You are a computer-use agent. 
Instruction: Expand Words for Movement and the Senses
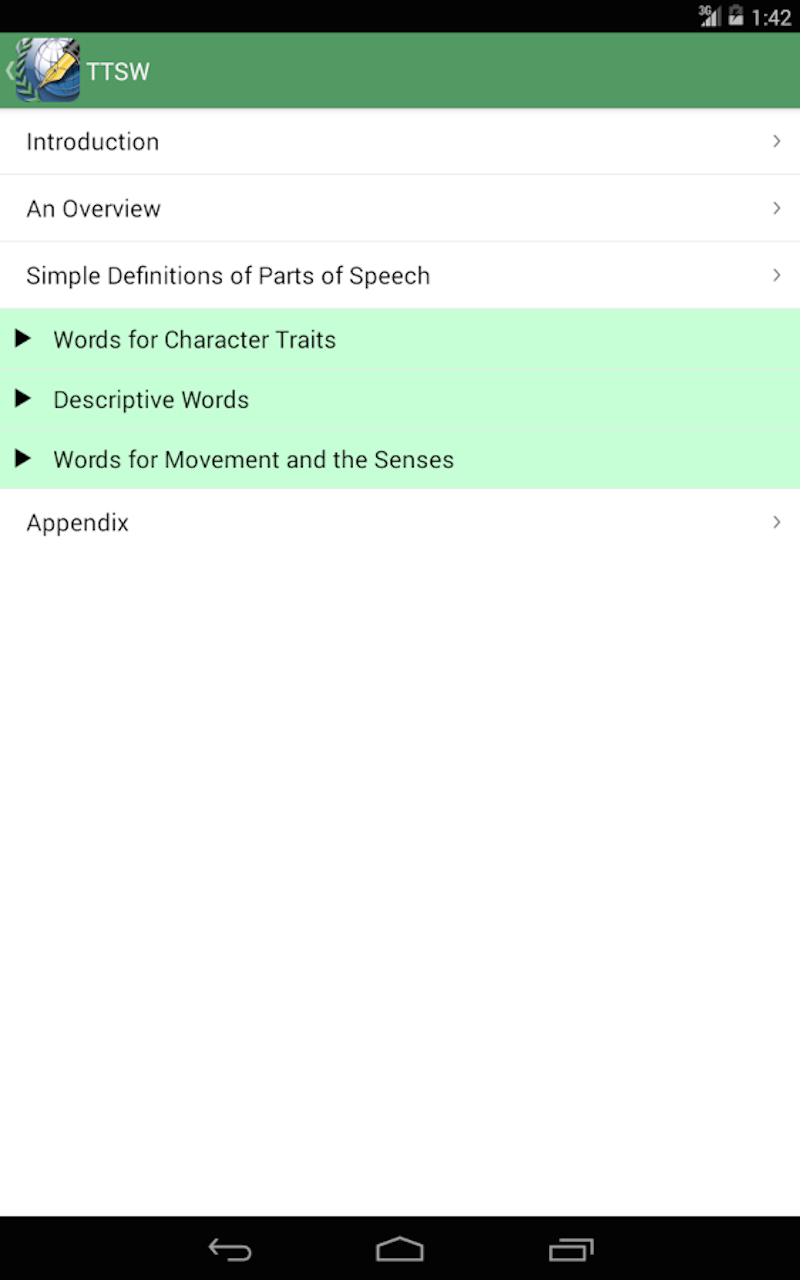[252, 459]
